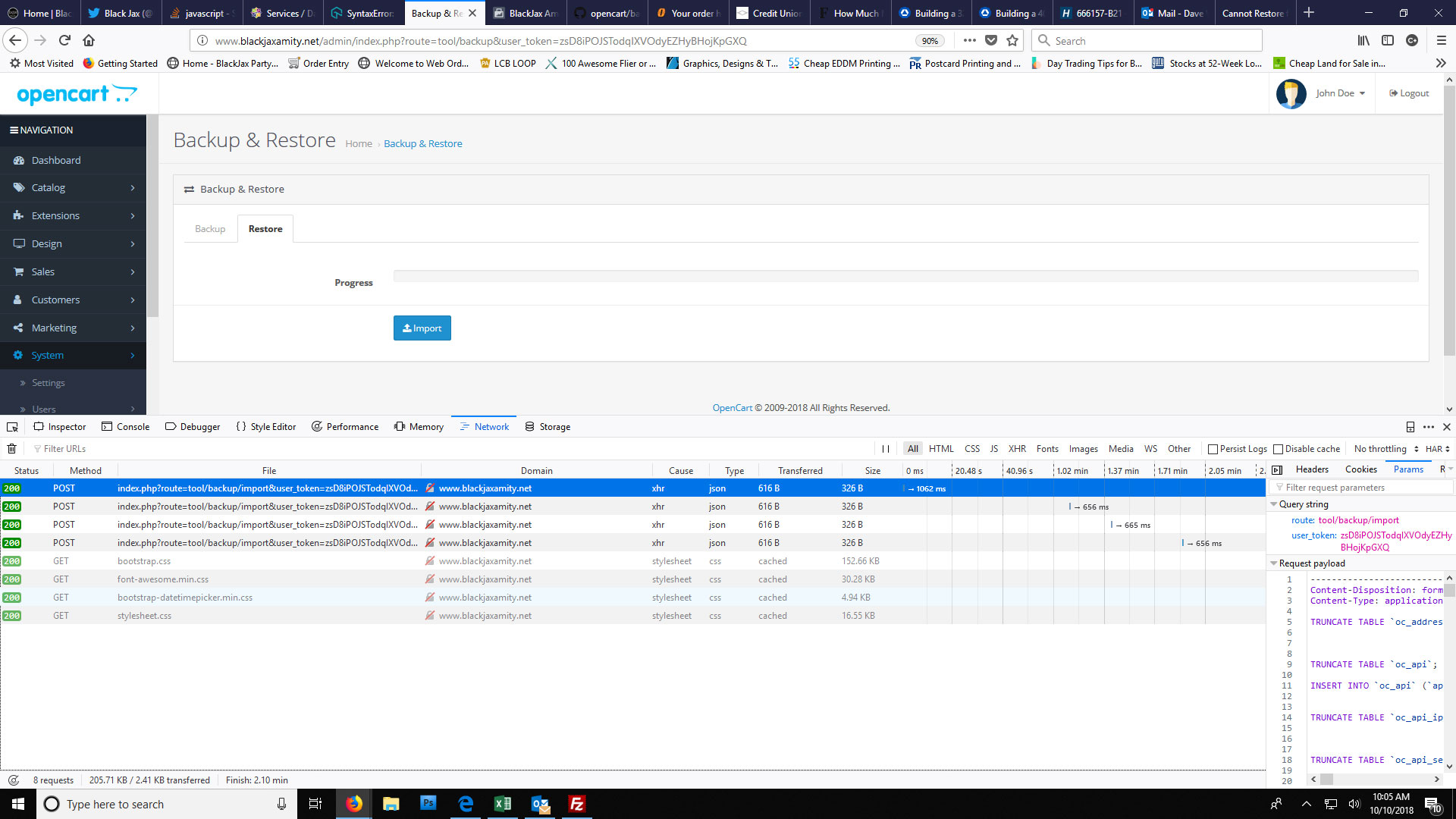1456x819 pixels.
Task: Open the Firefox Library icon
Action: click(x=1363, y=40)
